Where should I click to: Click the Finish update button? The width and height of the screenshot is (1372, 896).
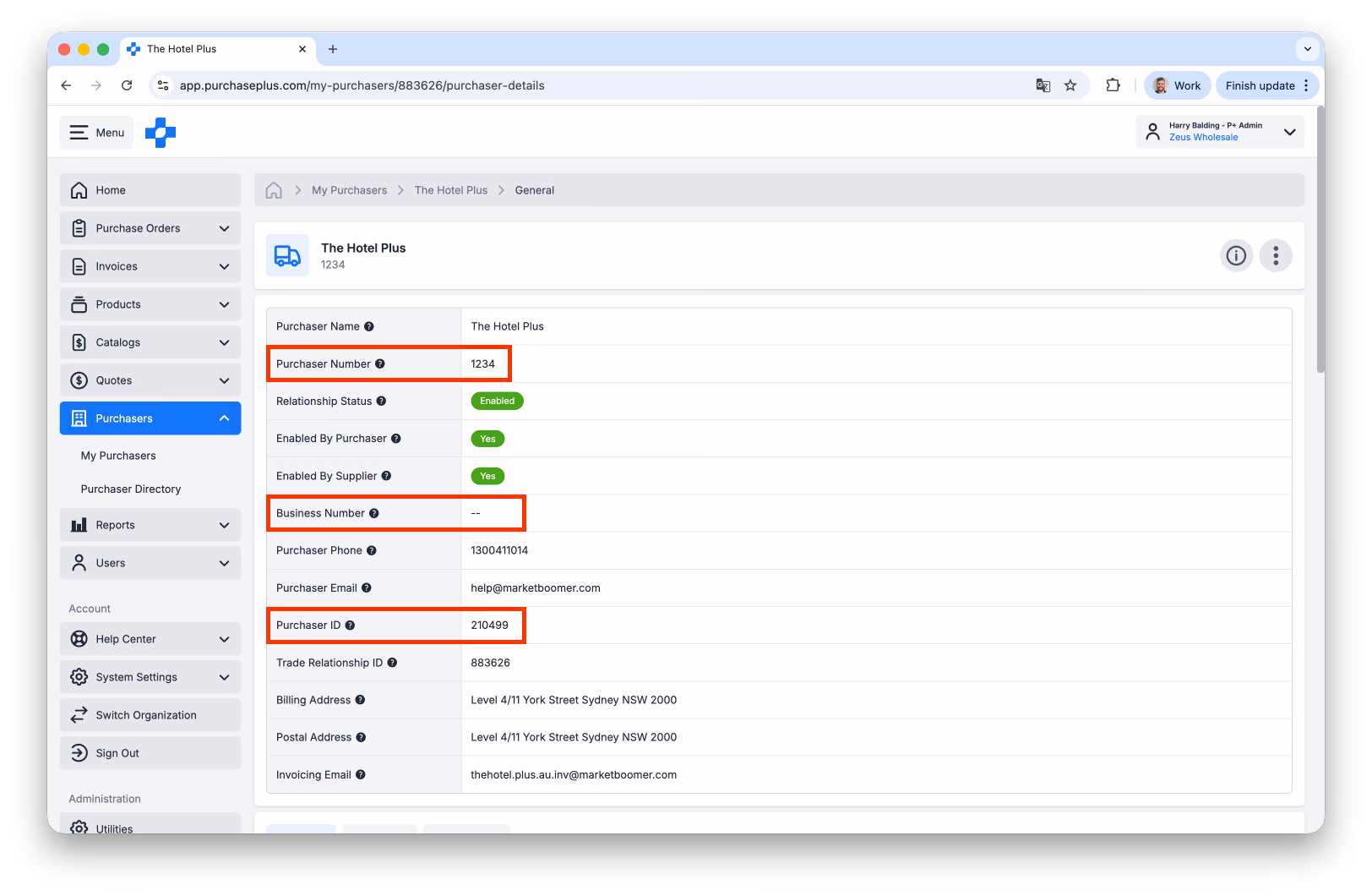(1267, 85)
